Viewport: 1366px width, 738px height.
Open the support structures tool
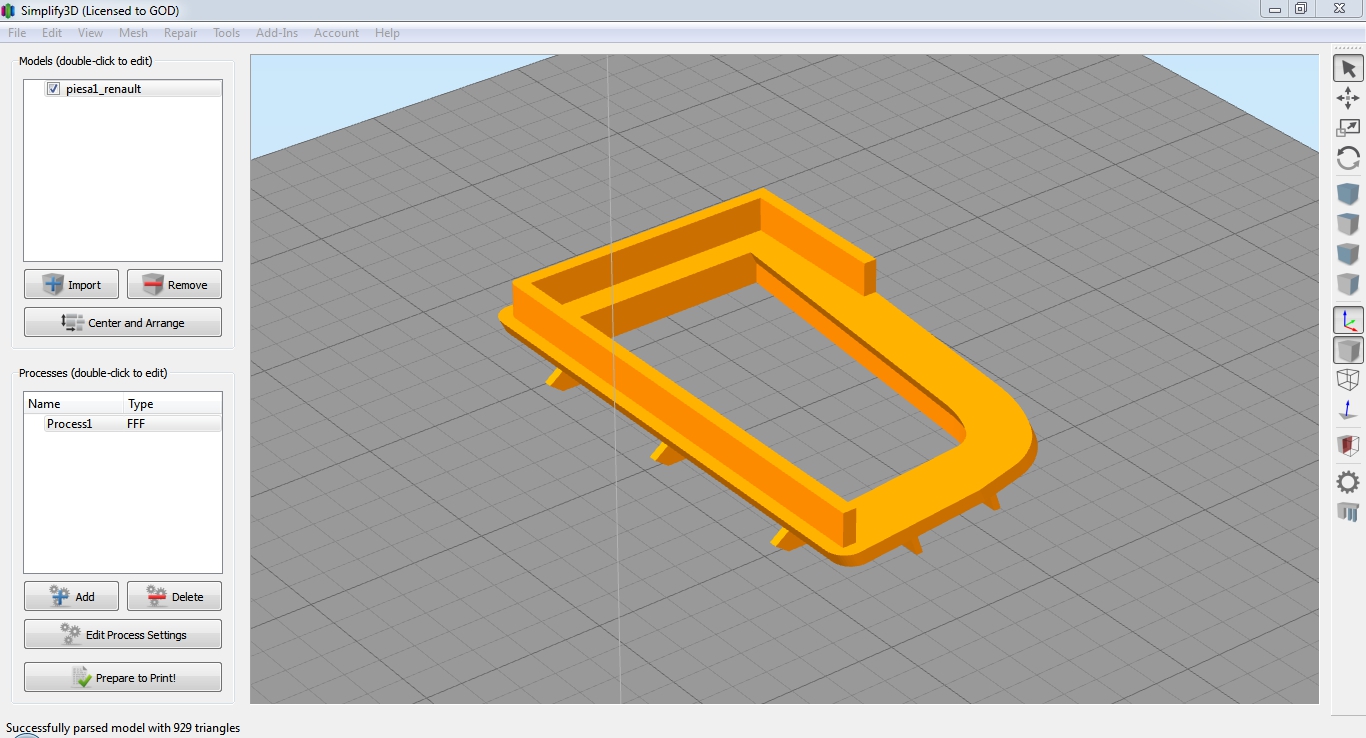click(x=1348, y=512)
